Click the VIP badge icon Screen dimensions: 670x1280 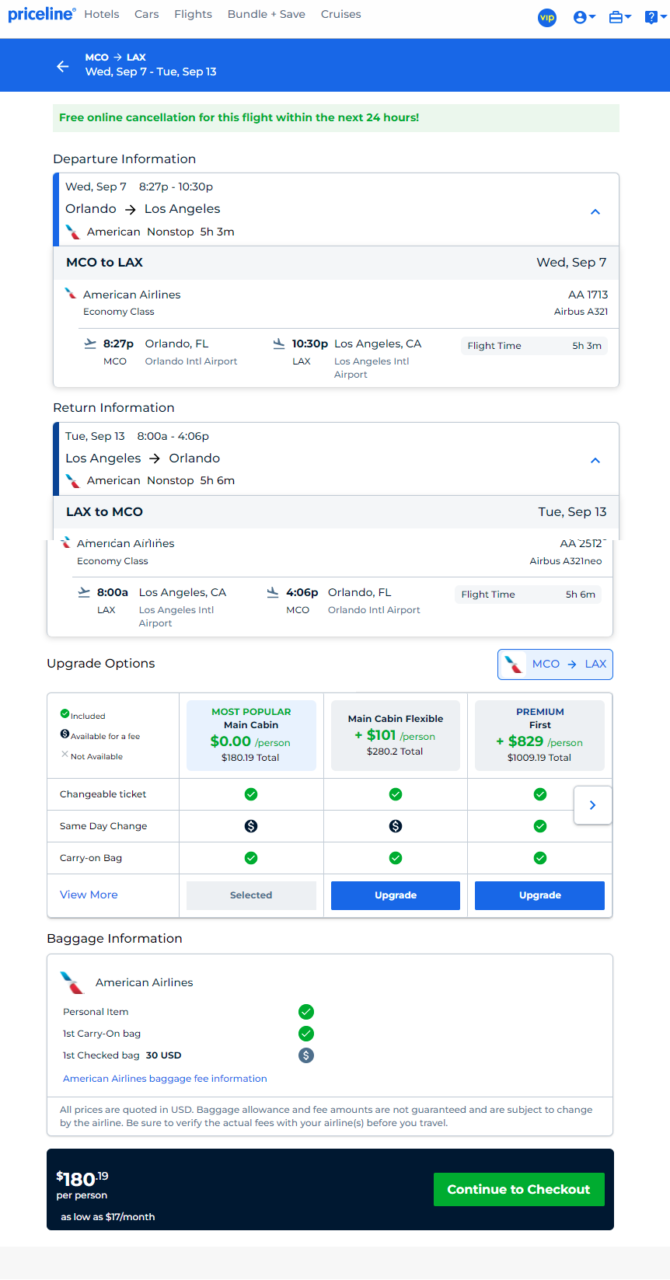point(547,17)
